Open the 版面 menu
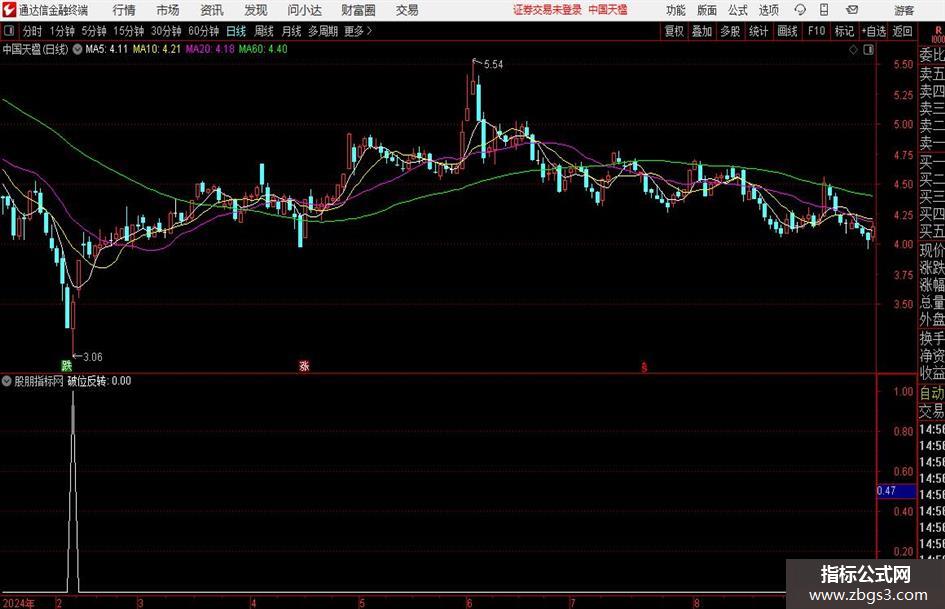This screenshot has height=609, width=945. point(706,10)
